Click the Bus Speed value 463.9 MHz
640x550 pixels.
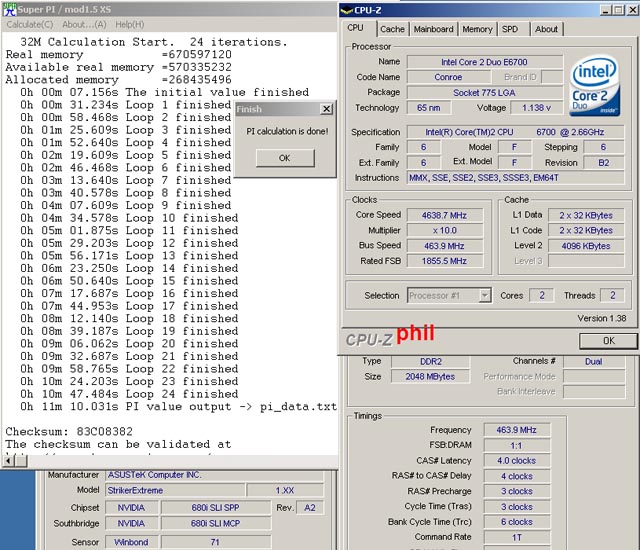click(444, 246)
